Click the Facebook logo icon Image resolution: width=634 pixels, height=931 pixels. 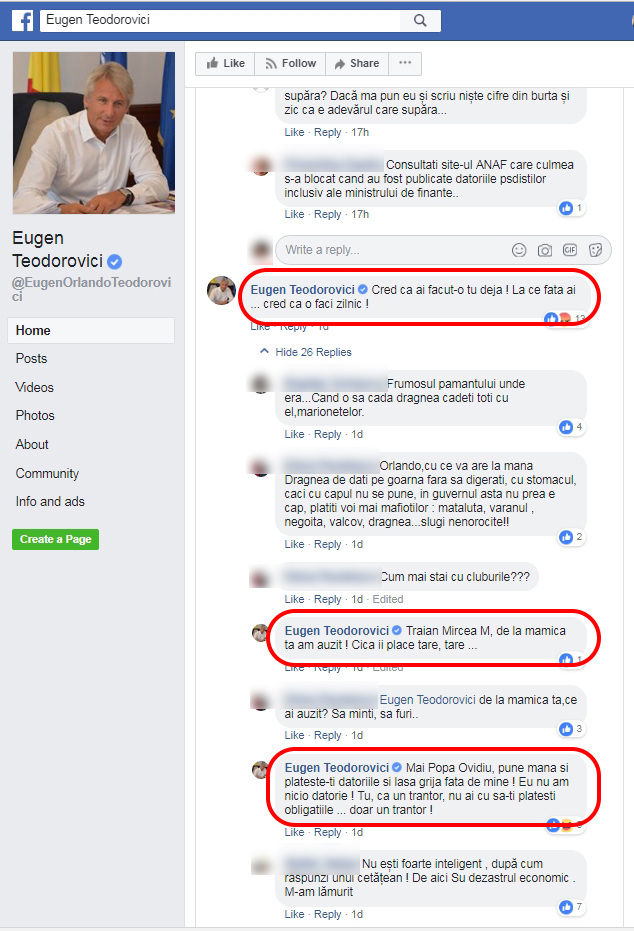point(23,20)
